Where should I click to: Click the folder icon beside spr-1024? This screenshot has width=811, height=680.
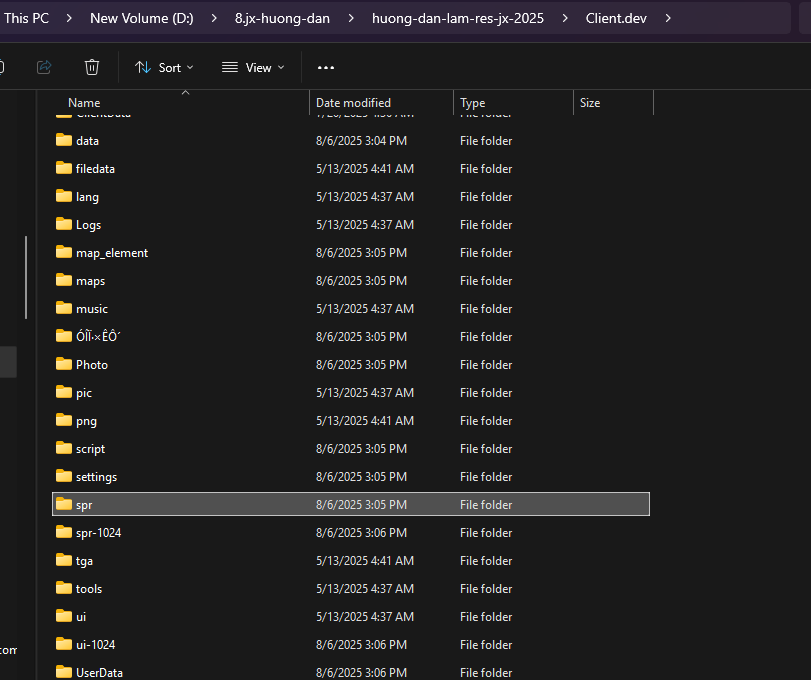64,533
